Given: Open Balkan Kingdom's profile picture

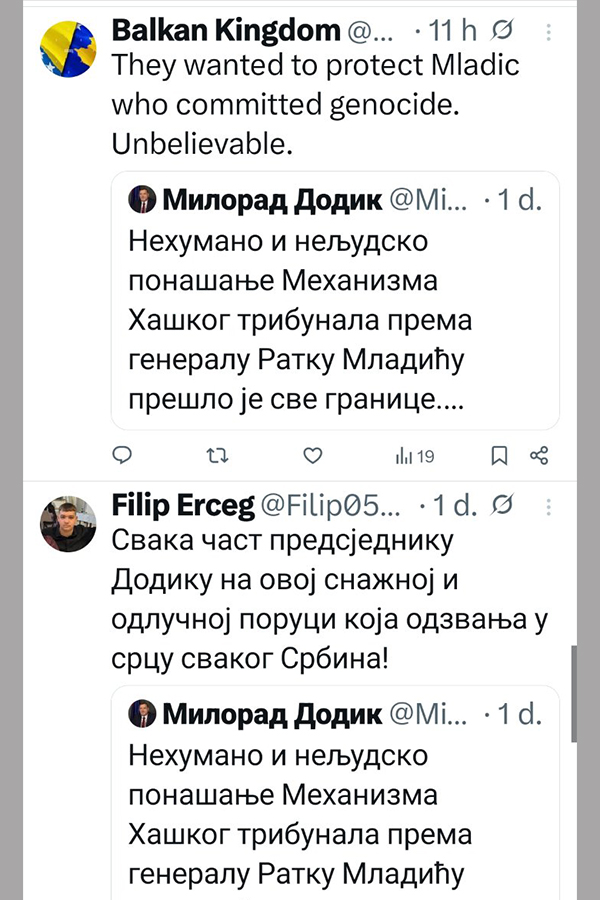Looking at the screenshot, I should click(68, 47).
